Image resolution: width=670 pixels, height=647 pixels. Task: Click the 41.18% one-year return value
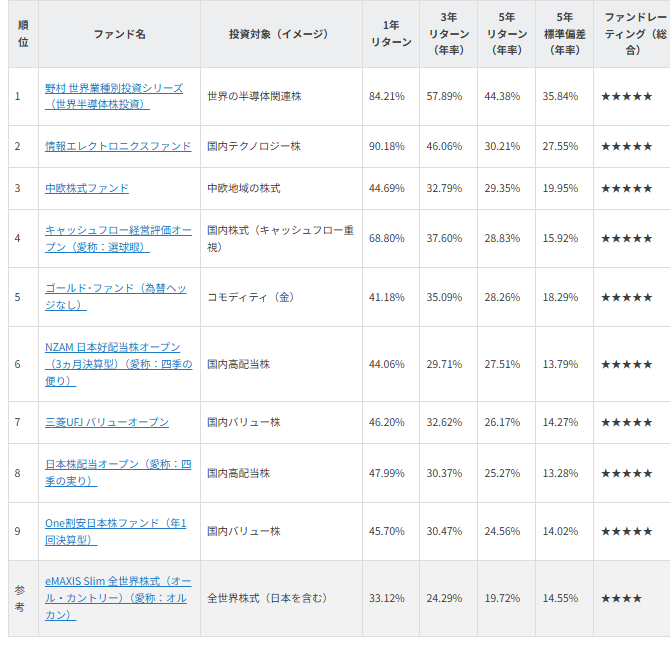387,297
